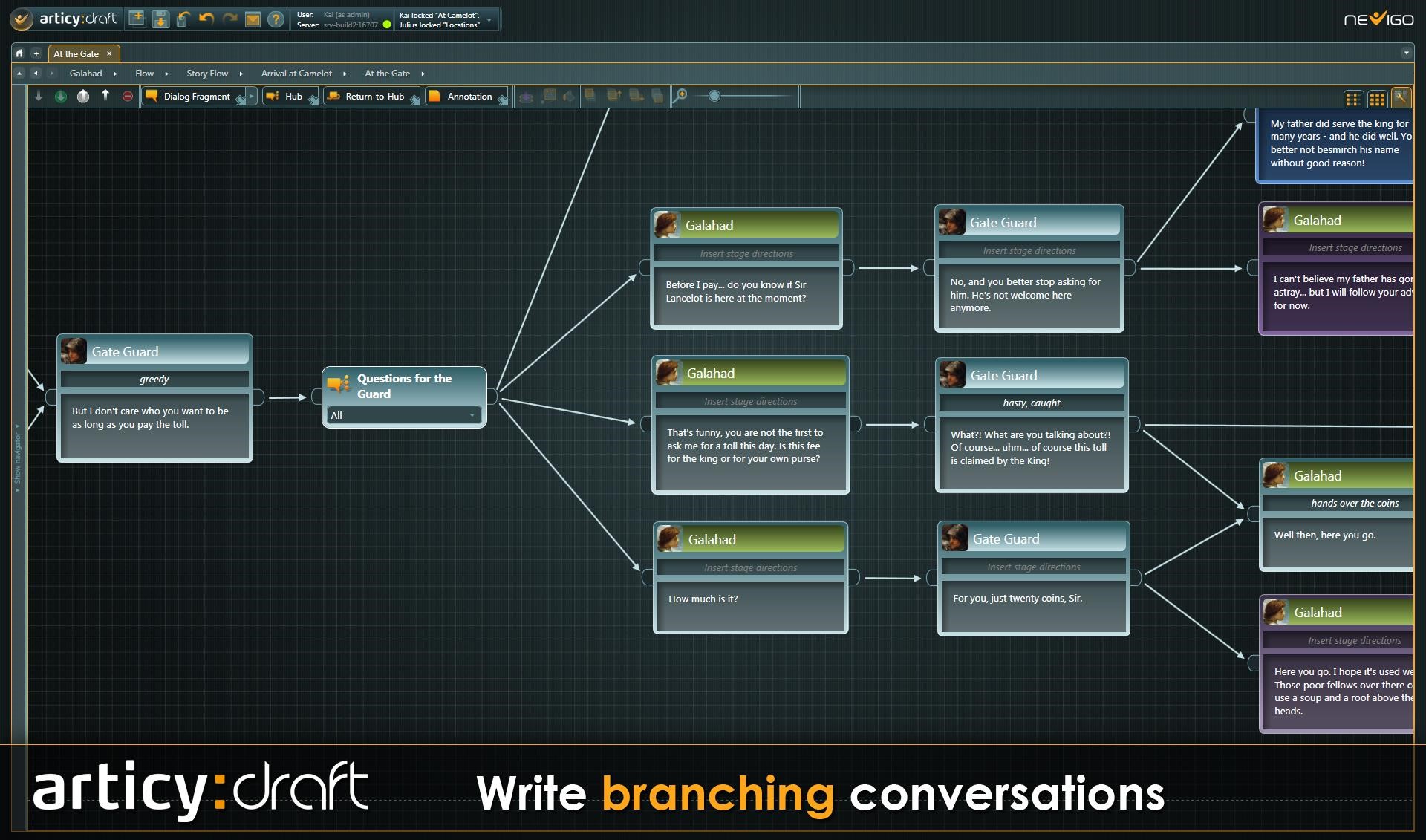Click the 'How much is it?' dialog text
The image size is (1426, 840).
[703, 599]
